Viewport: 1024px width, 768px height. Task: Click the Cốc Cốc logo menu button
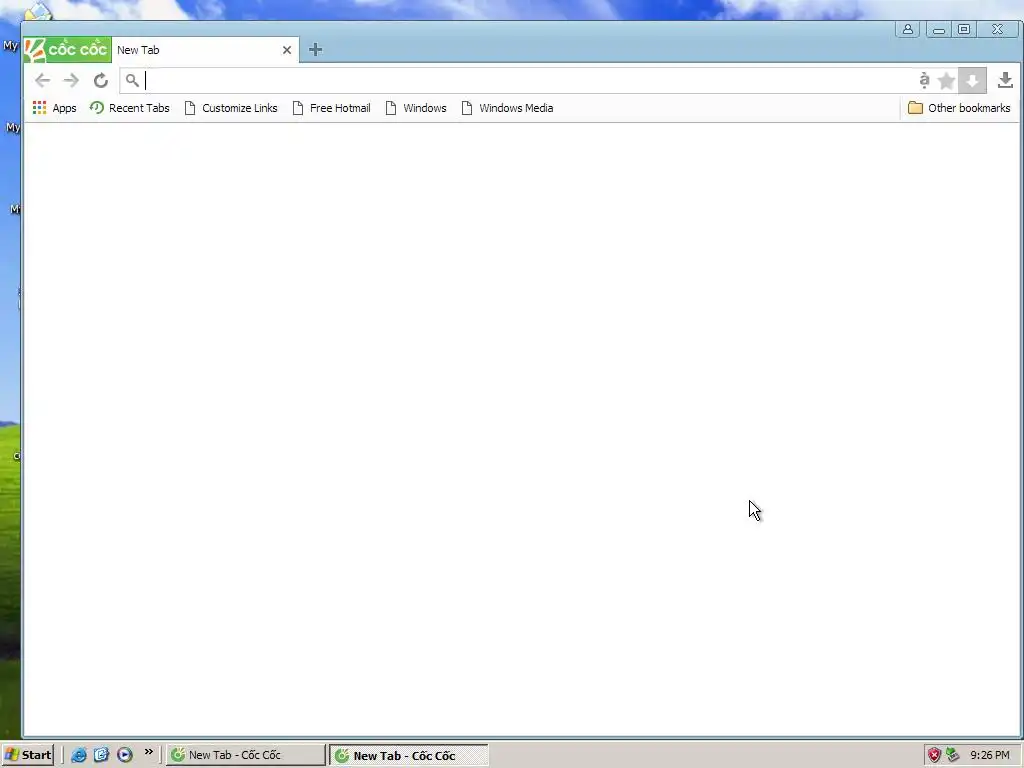click(x=67, y=50)
